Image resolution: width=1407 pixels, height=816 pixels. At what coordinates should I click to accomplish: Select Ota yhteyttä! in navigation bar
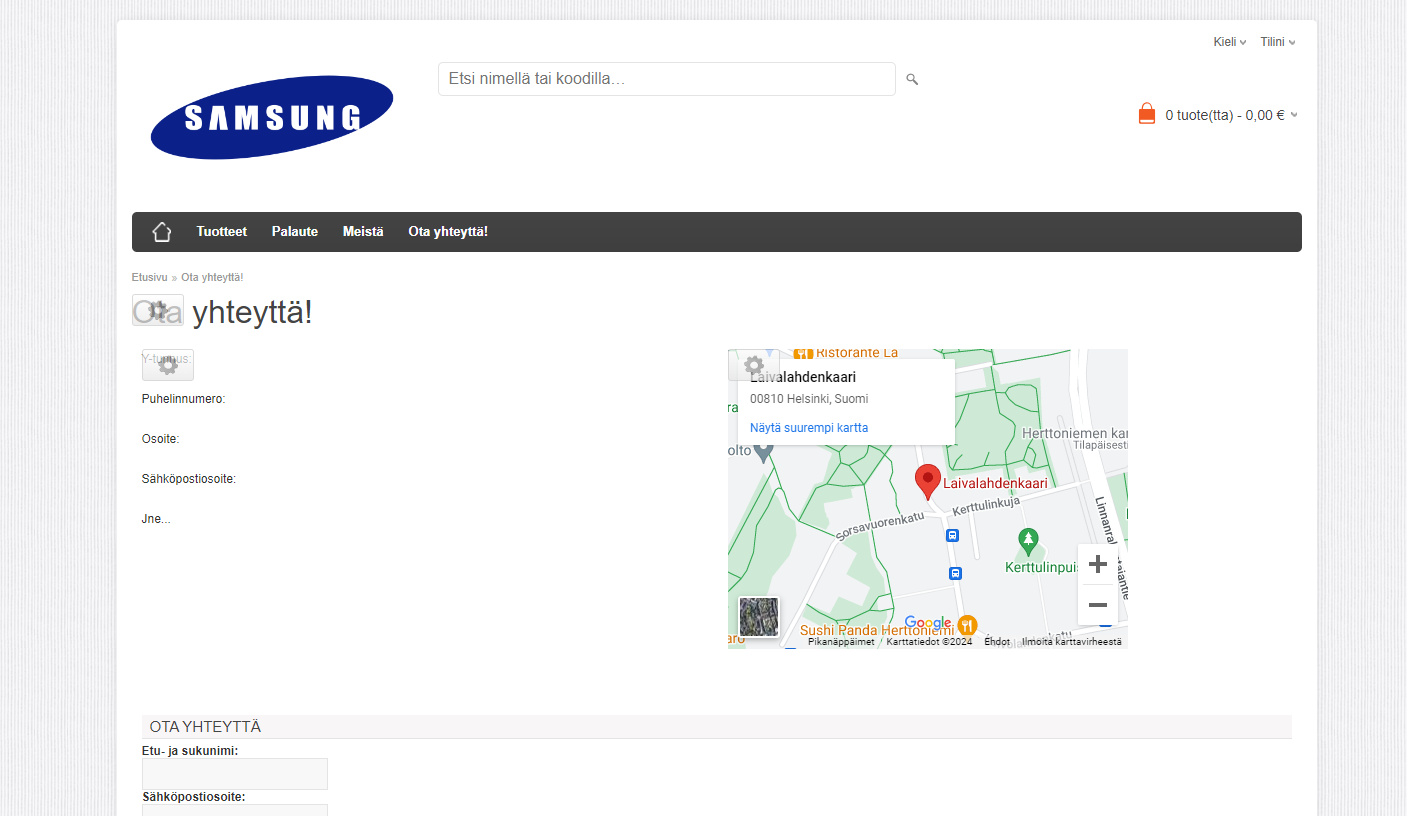coord(448,232)
